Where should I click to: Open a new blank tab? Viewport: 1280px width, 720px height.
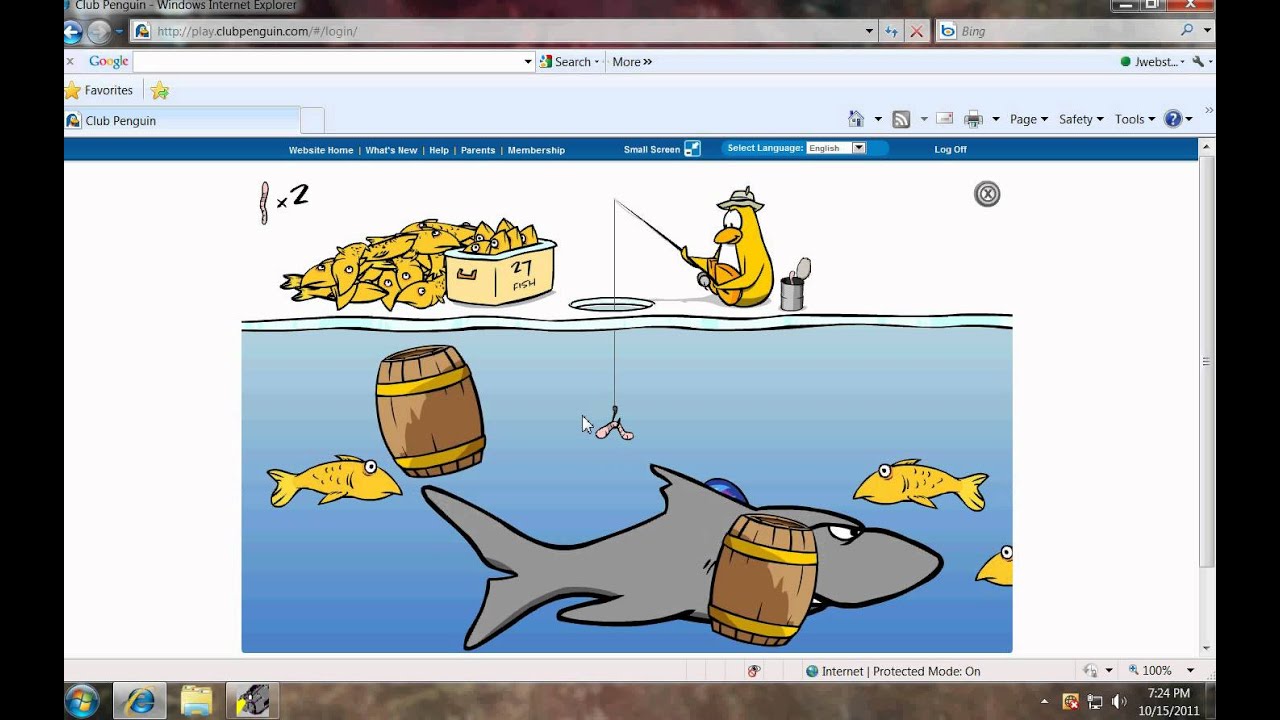[312, 121]
